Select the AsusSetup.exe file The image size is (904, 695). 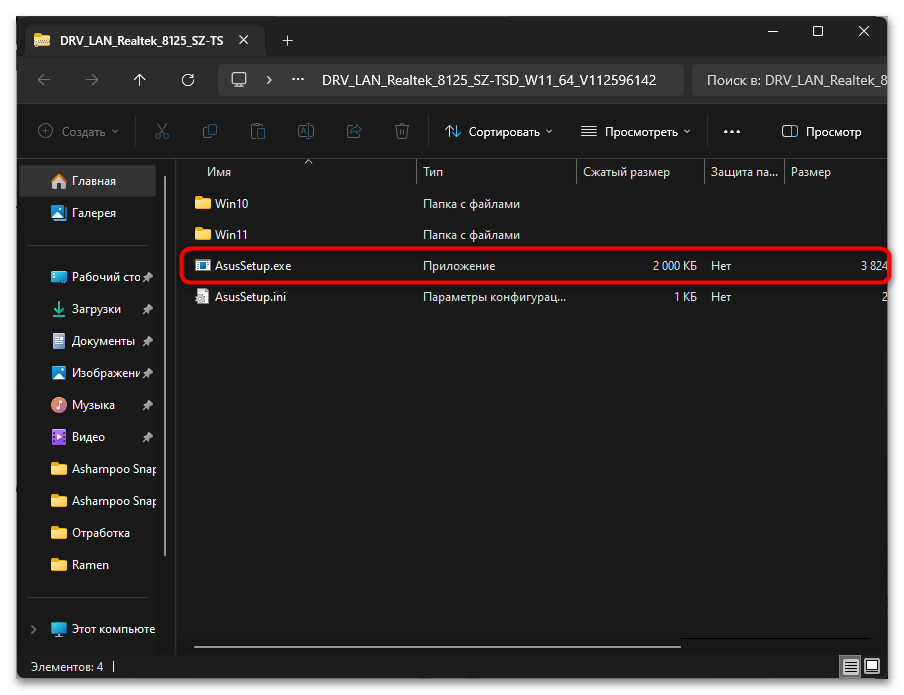tap(533, 266)
